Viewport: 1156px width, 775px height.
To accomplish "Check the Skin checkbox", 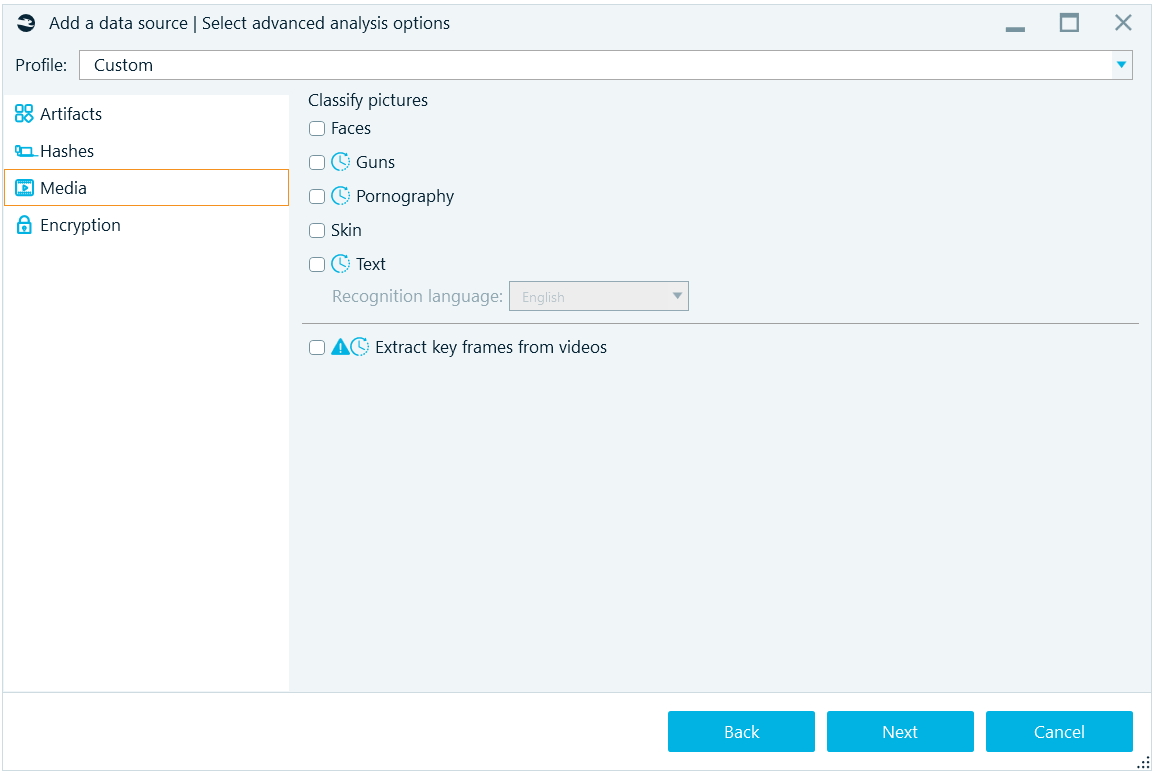I will point(317,230).
